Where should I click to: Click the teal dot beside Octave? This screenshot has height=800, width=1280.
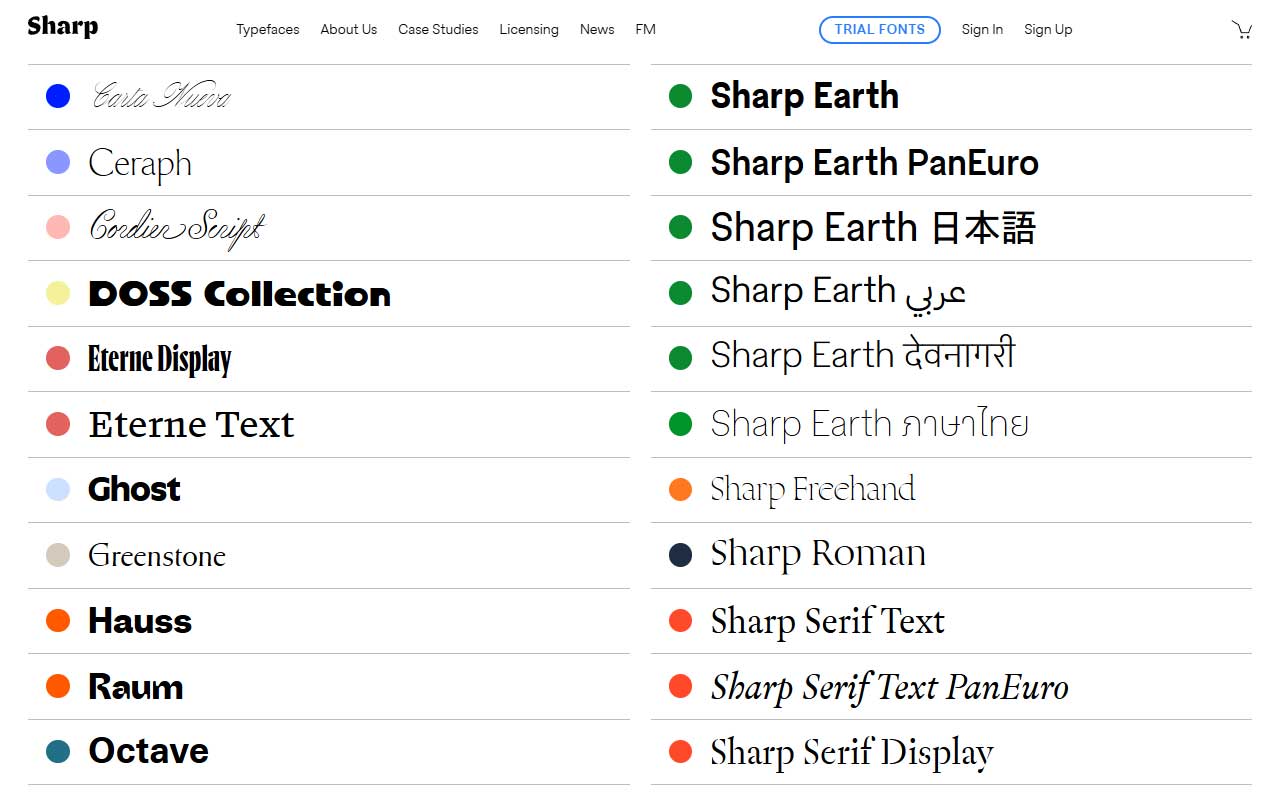tap(58, 750)
